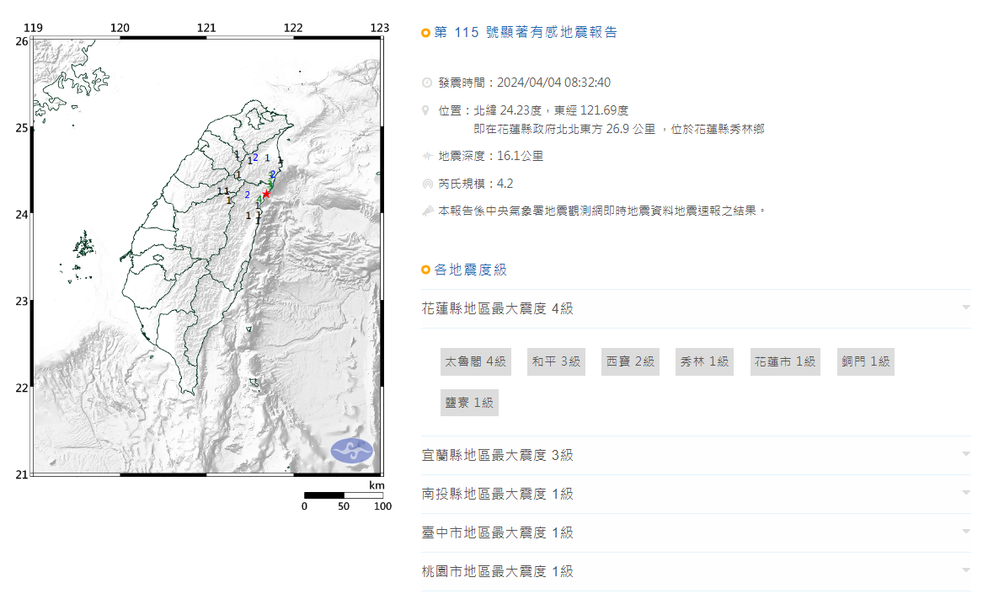Click the 第 115 號顯著有感地震報告 heading

[526, 33]
